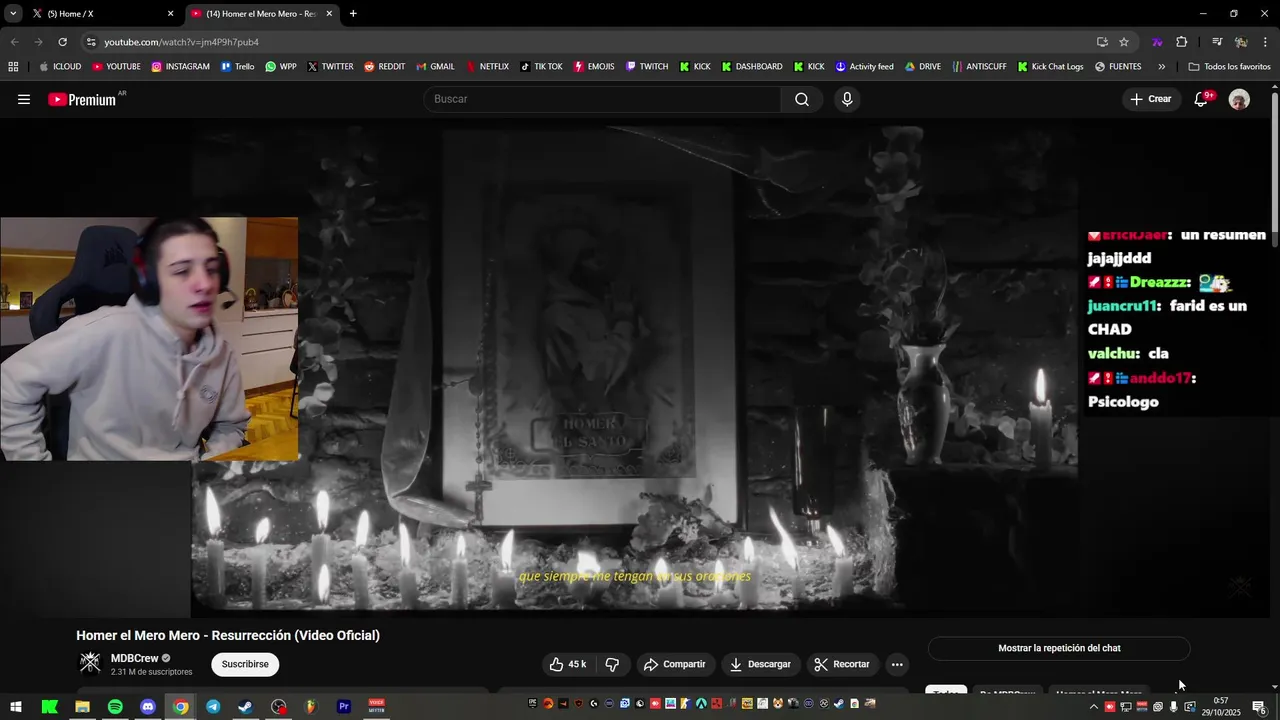The width and height of the screenshot is (1280, 720).
Task: Open the media control icon
Action: click(1217, 42)
